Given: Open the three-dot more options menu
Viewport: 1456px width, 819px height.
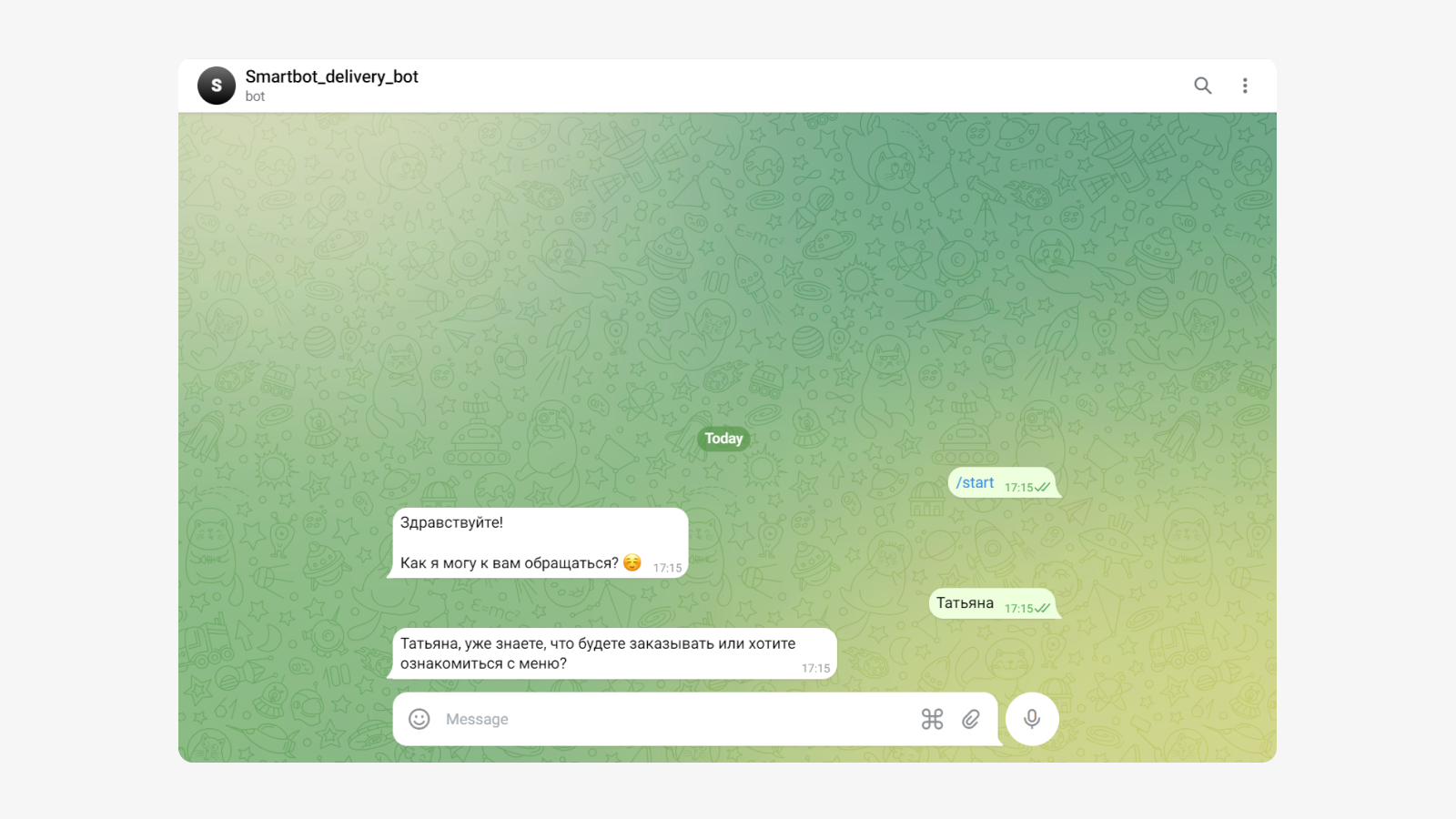Looking at the screenshot, I should (x=1245, y=86).
